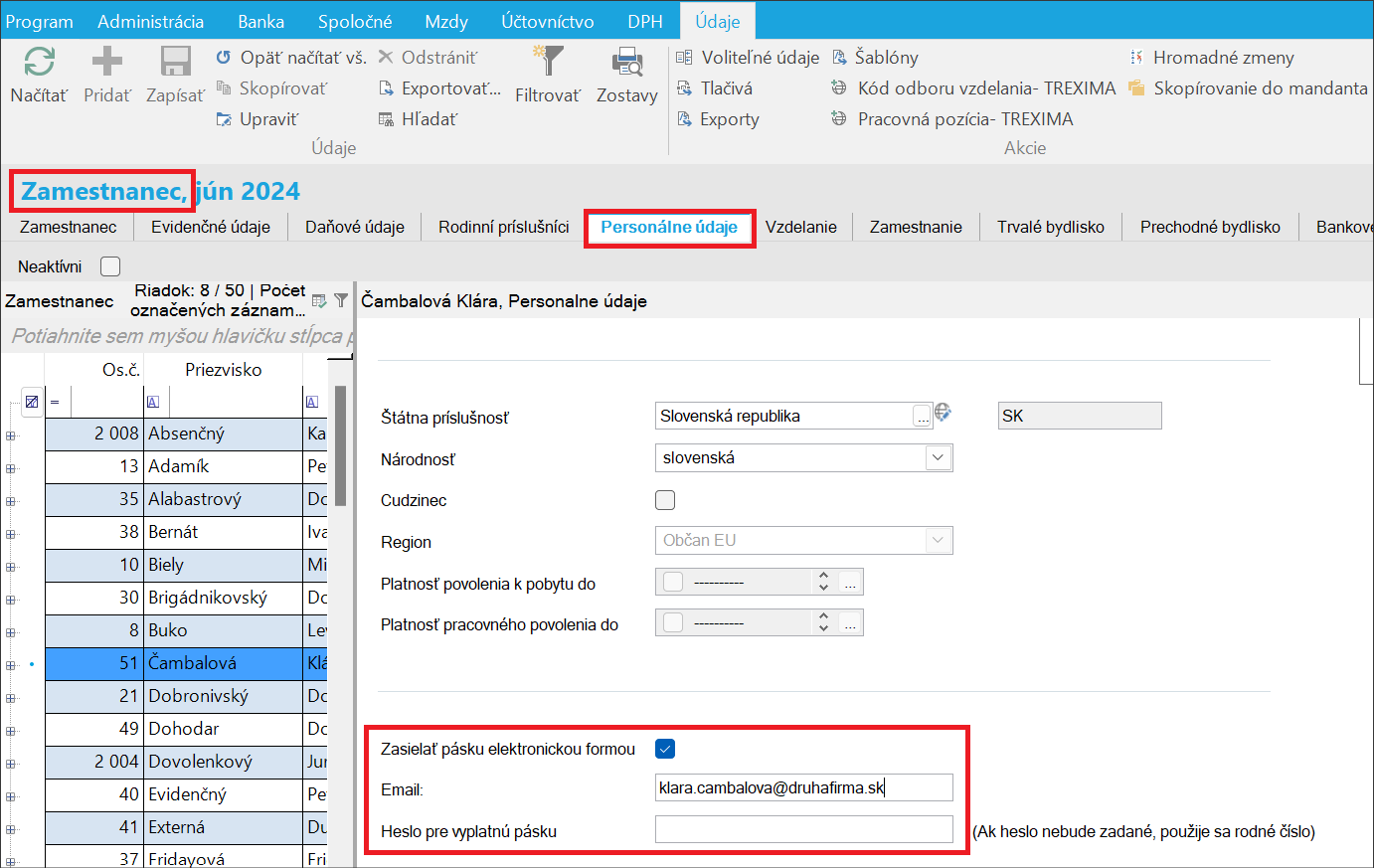Viewport: 1374px width, 868px height.
Task: Click ellipsis button of Štátna príslušnosť field
Action: click(923, 417)
